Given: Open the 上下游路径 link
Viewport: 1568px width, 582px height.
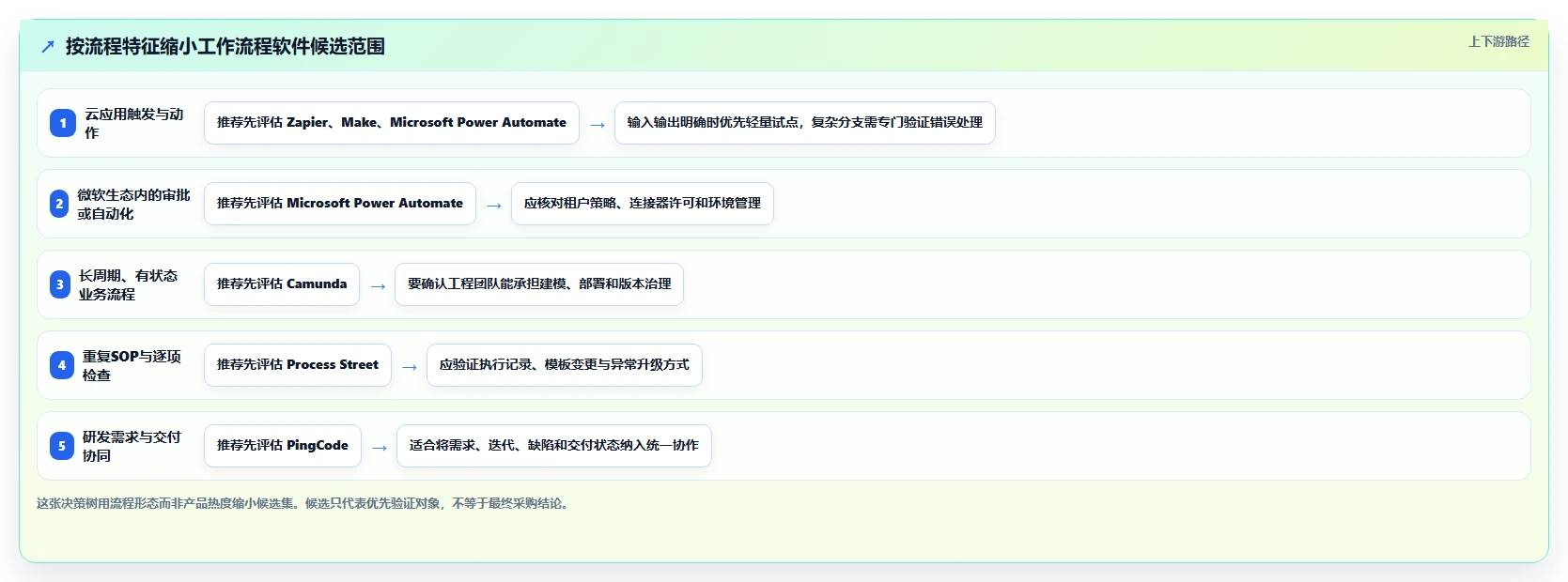Looking at the screenshot, I should click(1498, 41).
